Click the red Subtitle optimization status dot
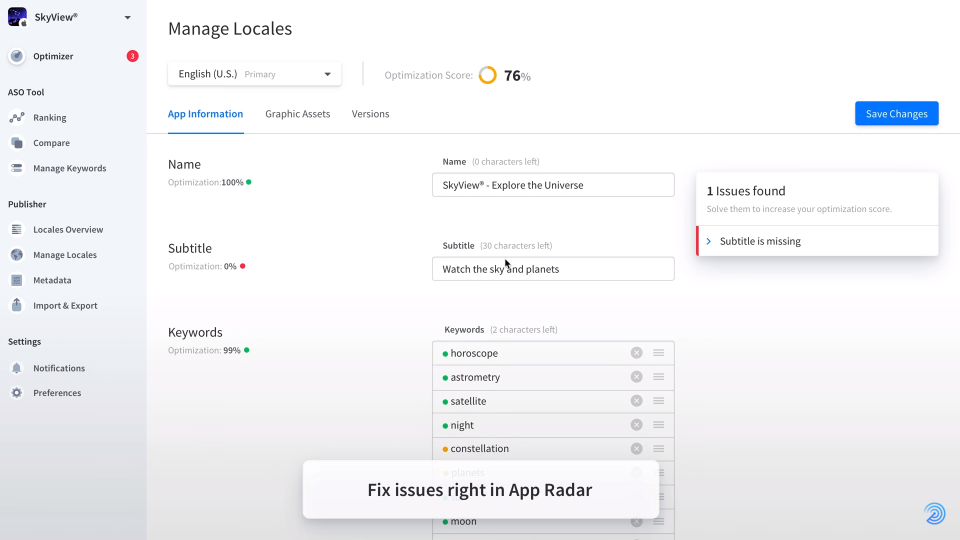Image resolution: width=960 pixels, height=540 pixels. [242, 266]
